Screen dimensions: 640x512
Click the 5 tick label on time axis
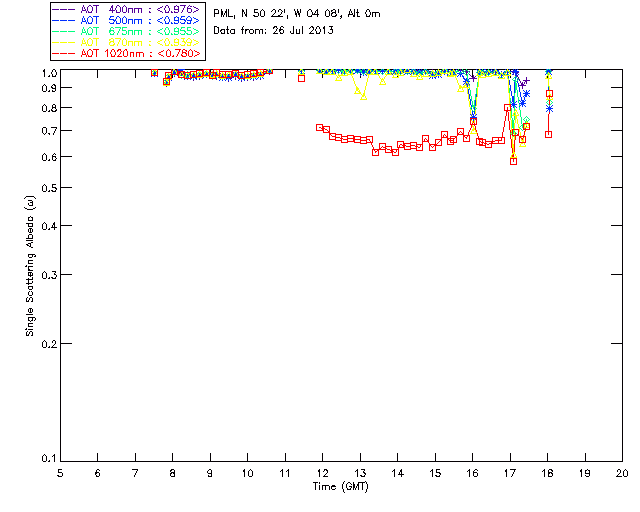[60, 473]
